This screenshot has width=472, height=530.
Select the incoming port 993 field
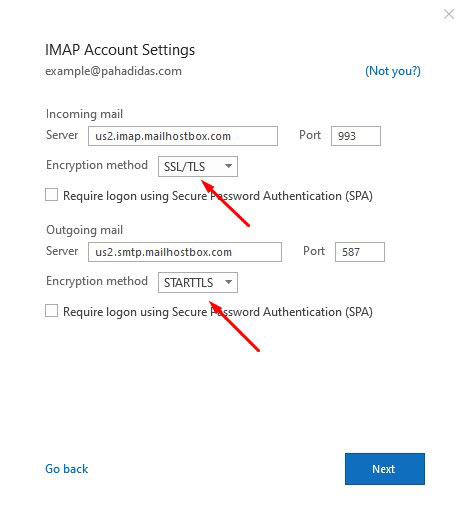[356, 136]
